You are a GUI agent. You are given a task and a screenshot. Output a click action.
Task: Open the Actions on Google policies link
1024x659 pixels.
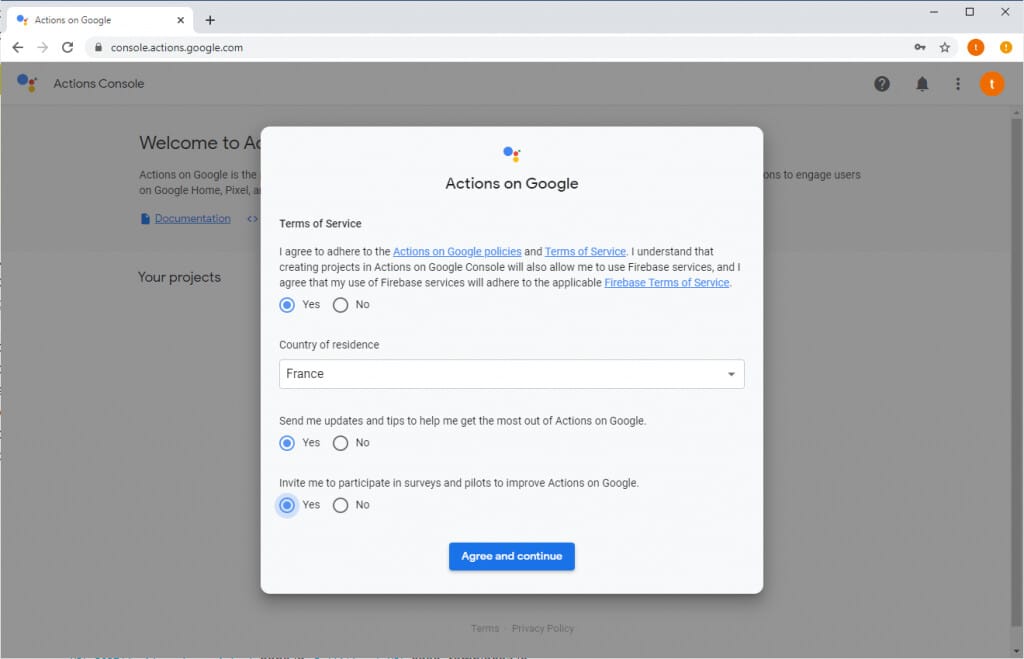tap(457, 251)
